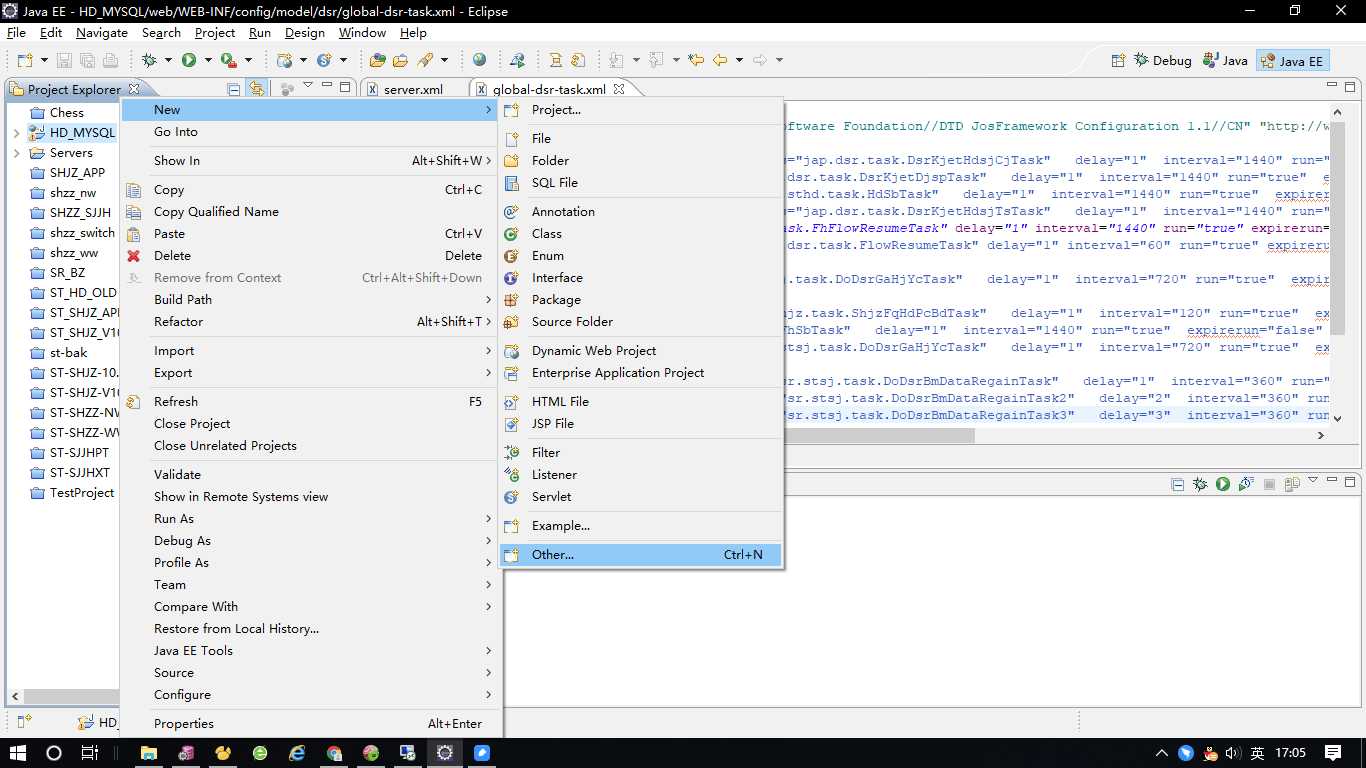1366x768 pixels.
Task: Select Example... in the New submenu
Action: (x=641, y=525)
